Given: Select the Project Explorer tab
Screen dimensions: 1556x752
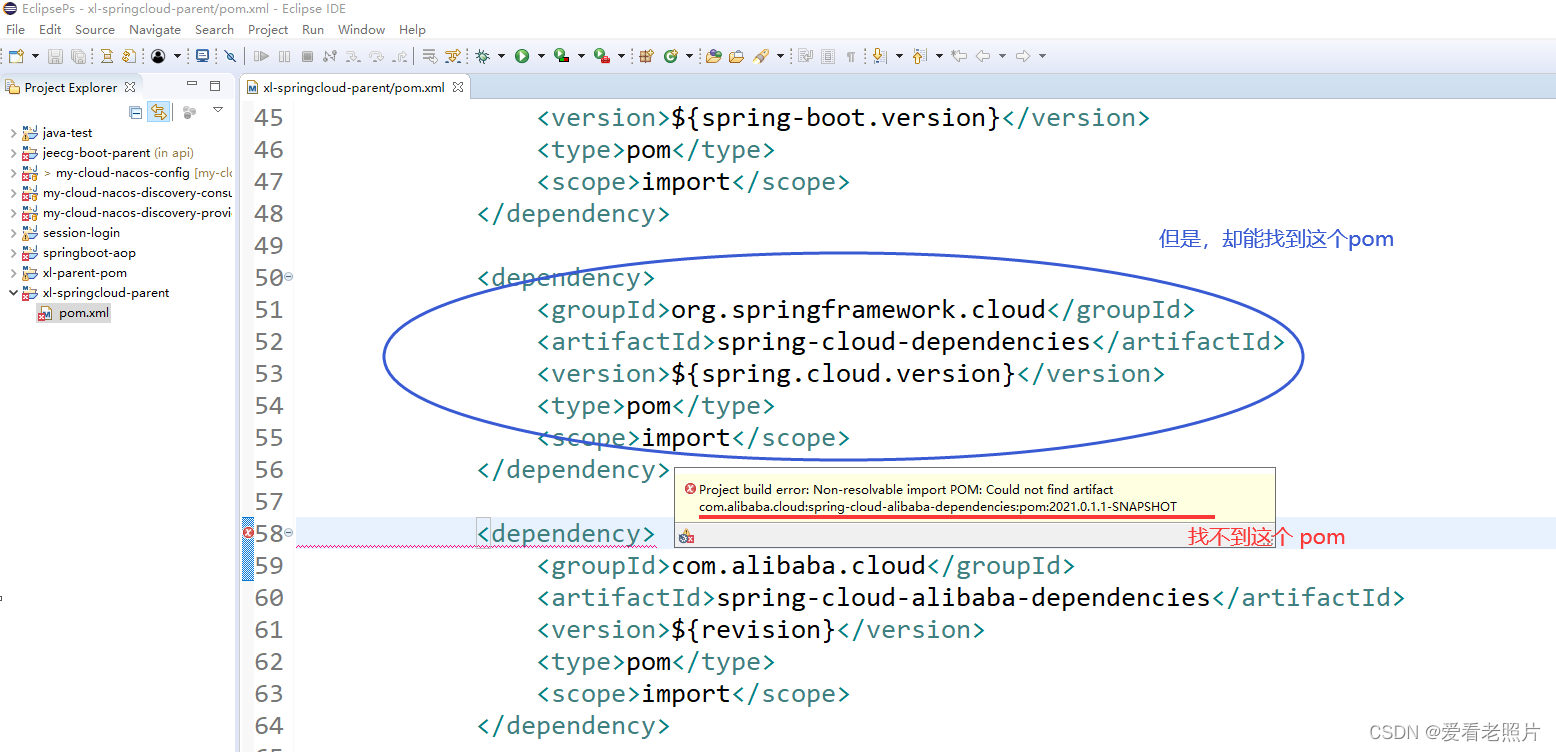Looking at the screenshot, I should pyautogui.click(x=71, y=87).
